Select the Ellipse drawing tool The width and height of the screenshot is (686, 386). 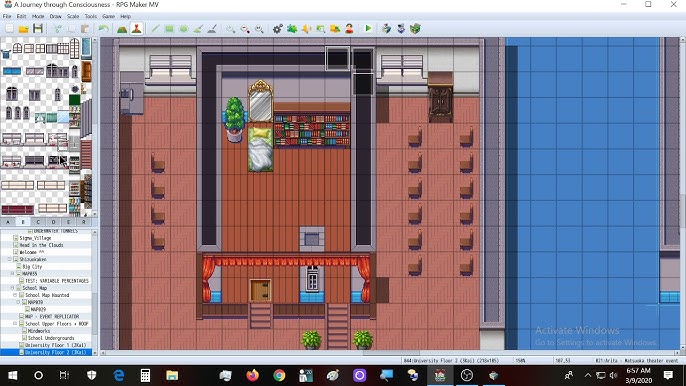pos(184,29)
